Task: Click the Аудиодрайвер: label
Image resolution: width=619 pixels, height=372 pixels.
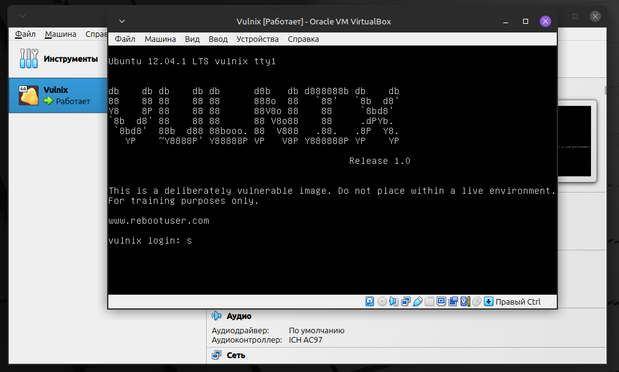Action: 240,331
